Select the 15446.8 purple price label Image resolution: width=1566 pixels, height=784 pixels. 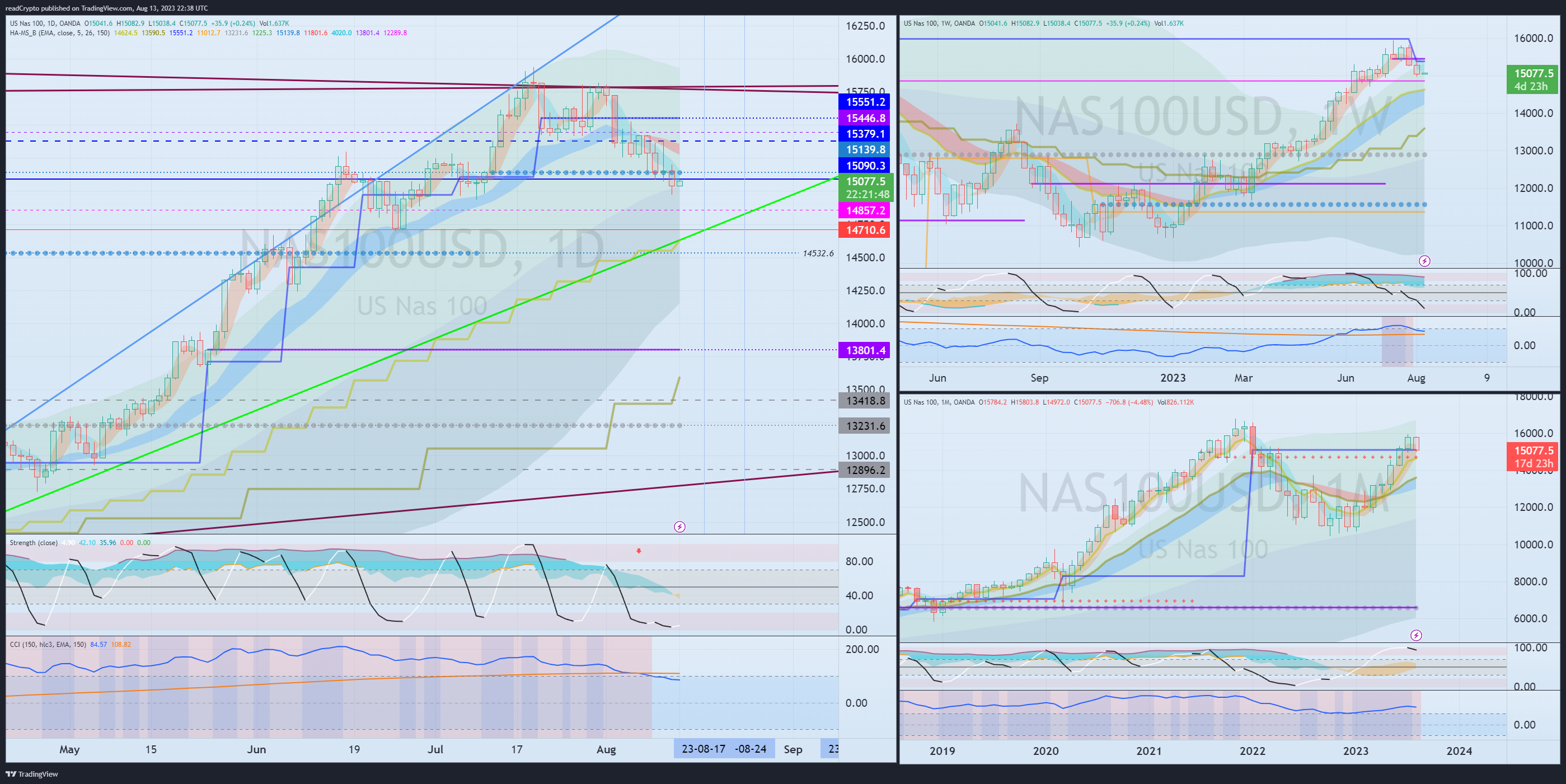864,118
